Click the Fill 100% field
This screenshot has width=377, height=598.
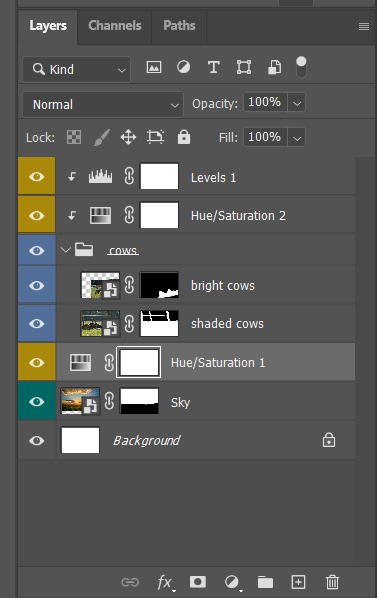[x=265, y=137]
